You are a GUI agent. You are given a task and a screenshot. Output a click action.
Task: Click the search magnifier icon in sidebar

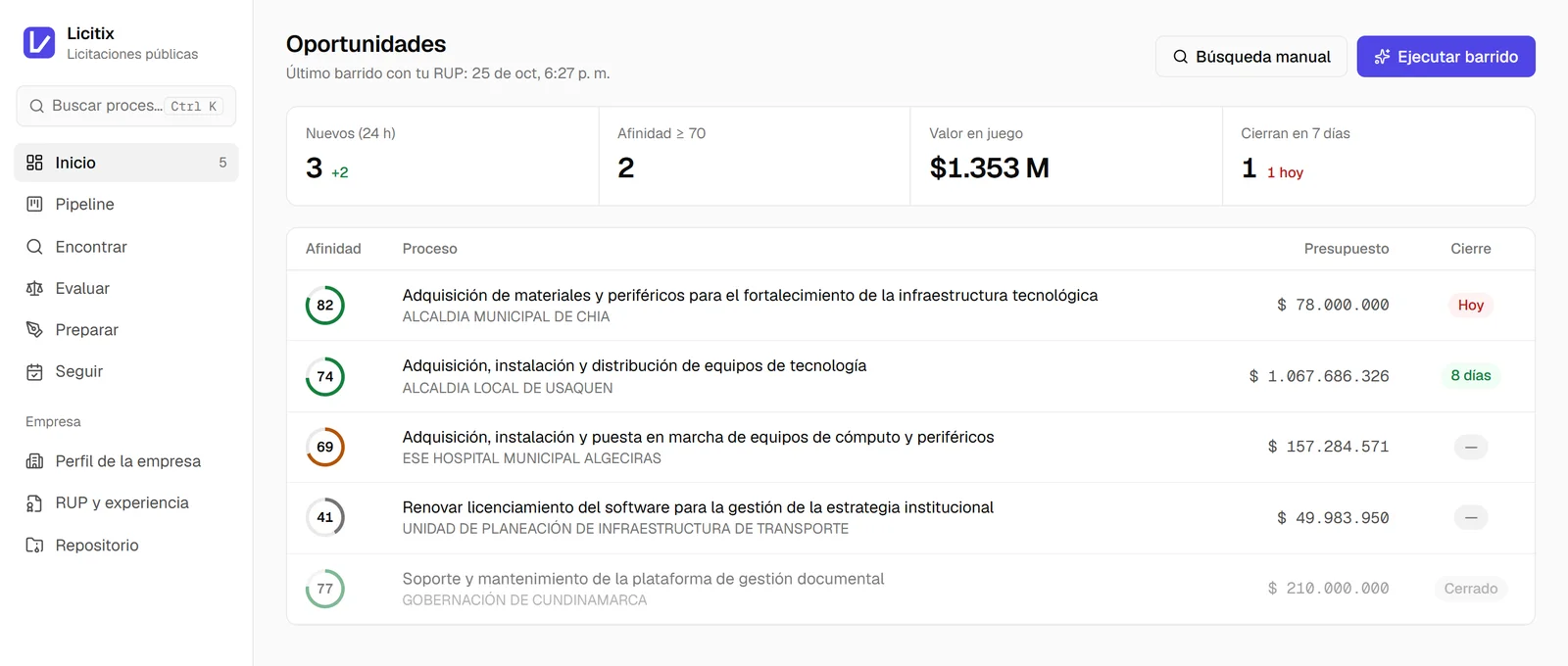click(36, 106)
